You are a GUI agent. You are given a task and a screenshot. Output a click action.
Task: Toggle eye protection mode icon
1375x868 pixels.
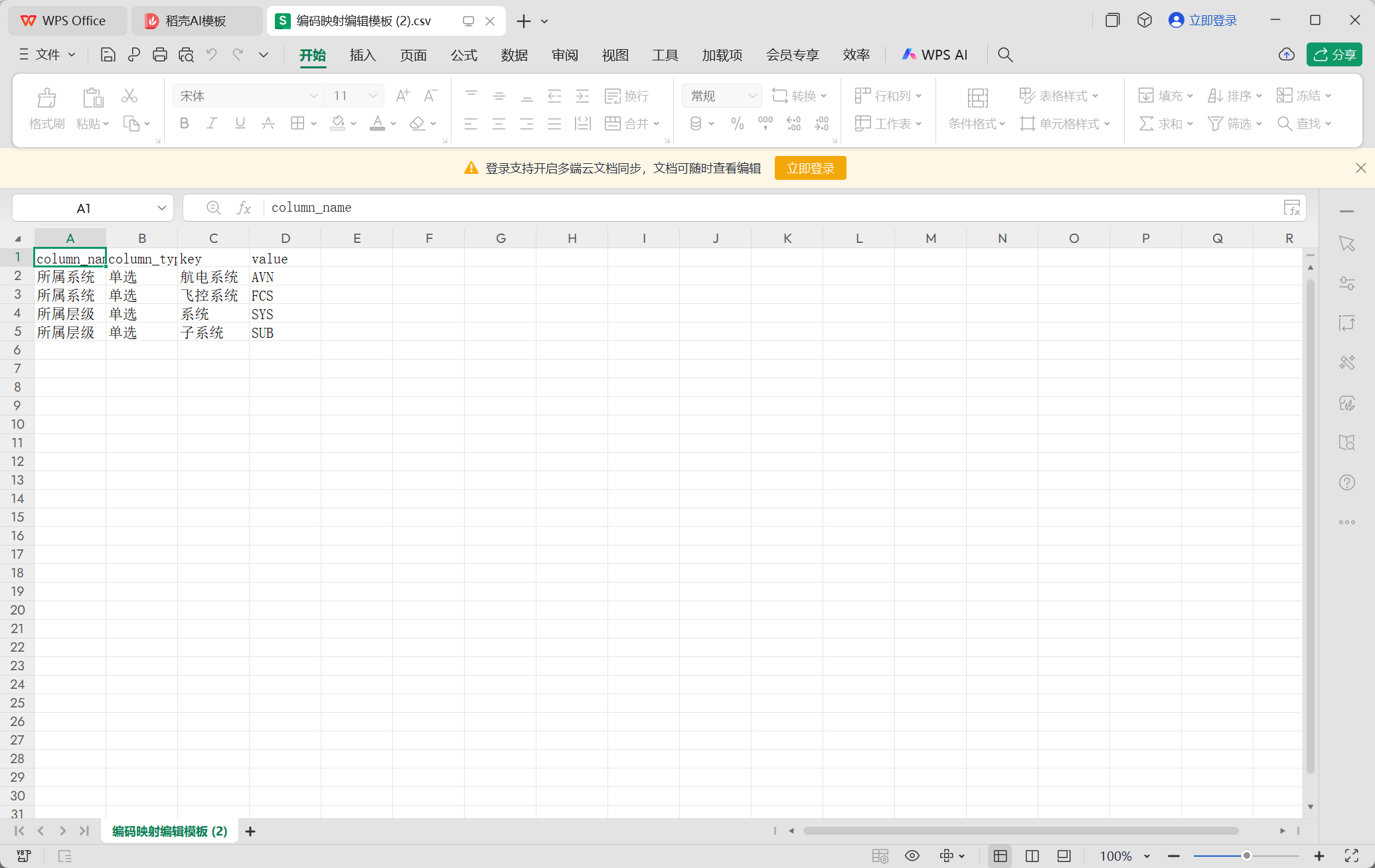(x=912, y=856)
